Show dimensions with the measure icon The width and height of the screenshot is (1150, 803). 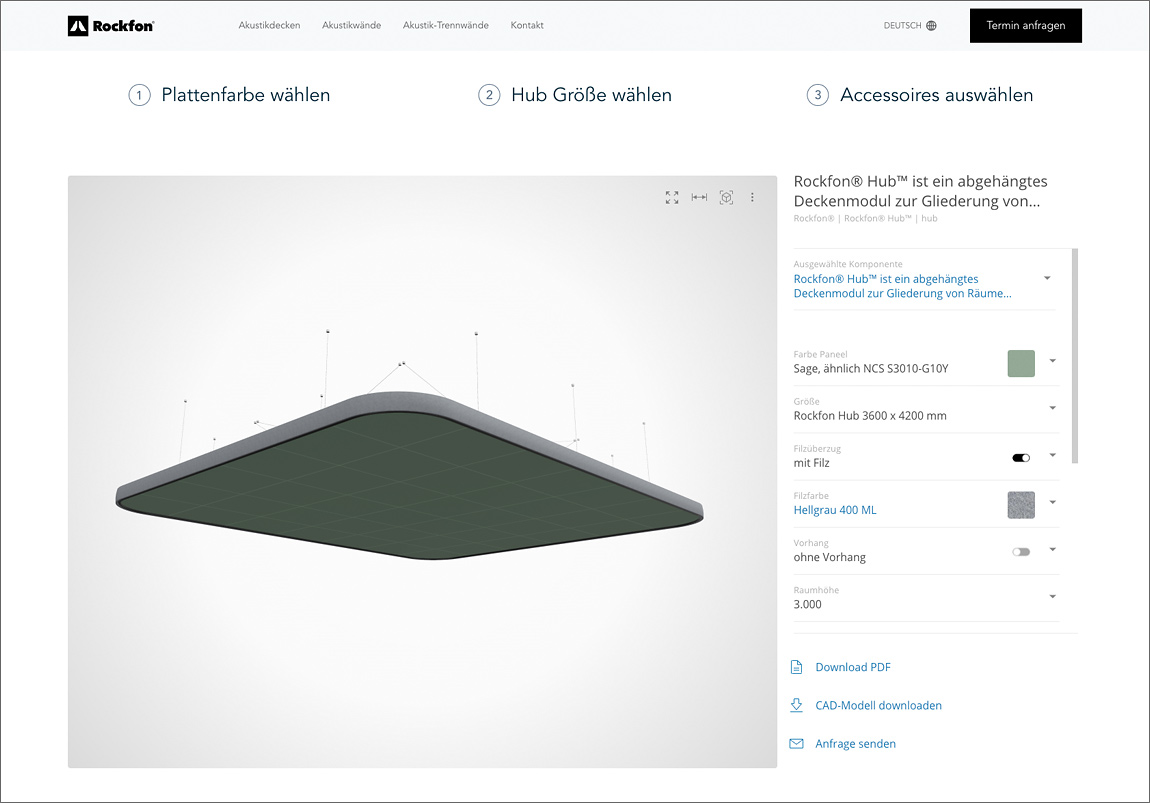(x=699, y=197)
